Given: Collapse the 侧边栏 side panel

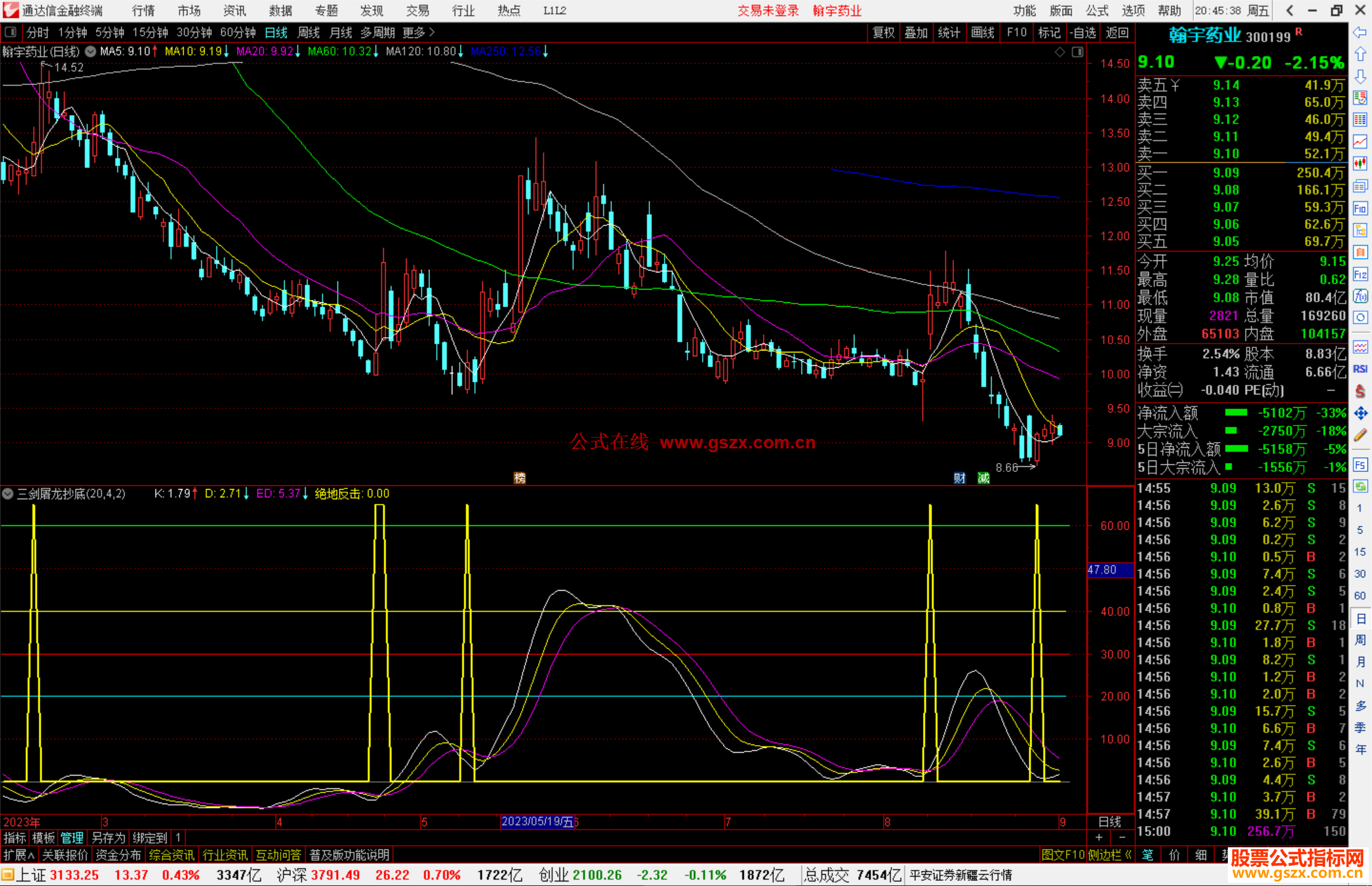Looking at the screenshot, I should [1110, 855].
